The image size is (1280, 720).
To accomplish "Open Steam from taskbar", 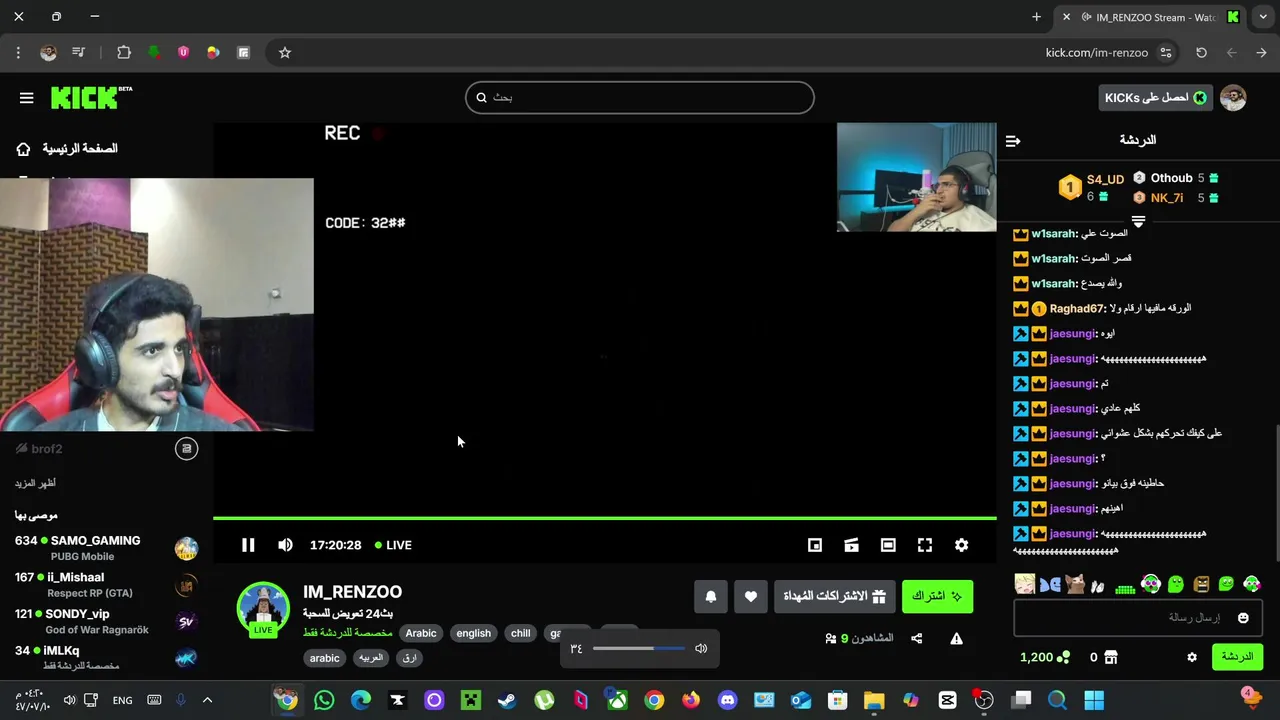I will pos(507,700).
